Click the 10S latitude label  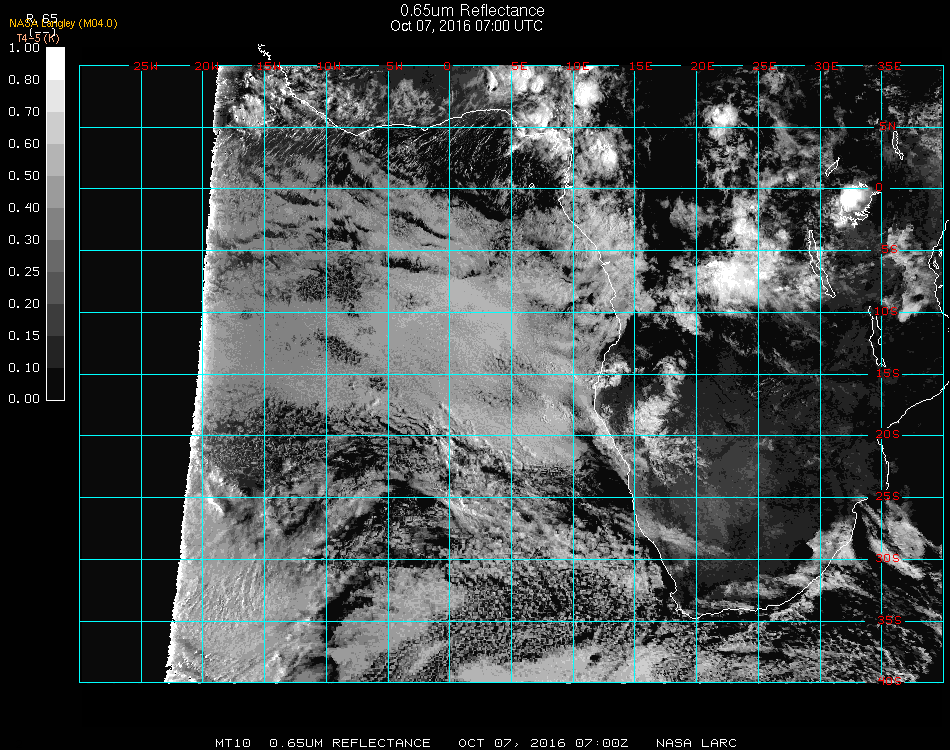886,311
